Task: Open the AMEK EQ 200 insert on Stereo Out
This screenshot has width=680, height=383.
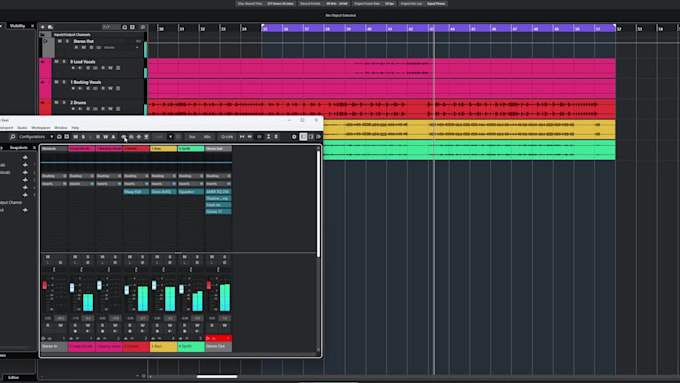Action: pyautogui.click(x=218, y=191)
